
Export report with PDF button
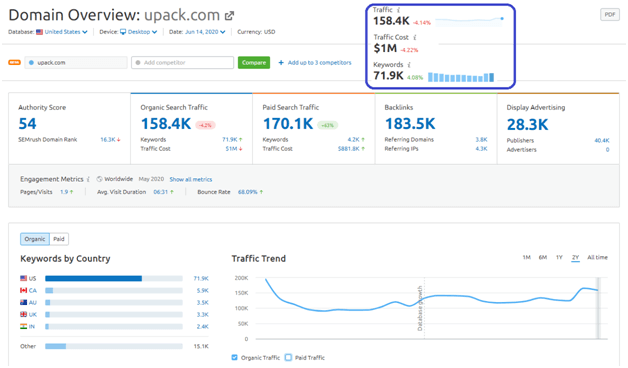(x=610, y=14)
